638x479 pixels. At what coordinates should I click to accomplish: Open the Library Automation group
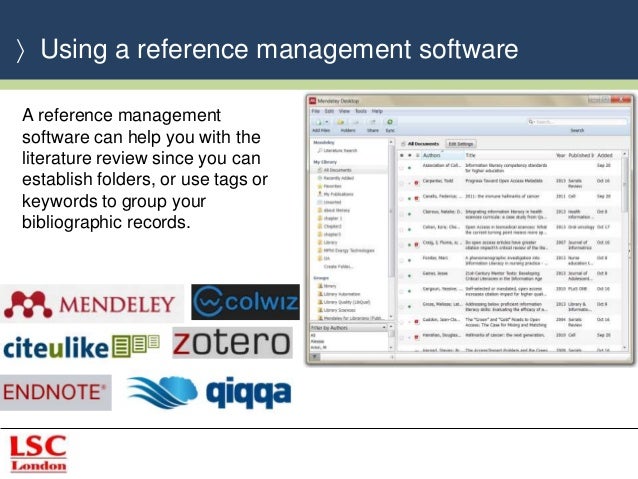click(x=339, y=294)
